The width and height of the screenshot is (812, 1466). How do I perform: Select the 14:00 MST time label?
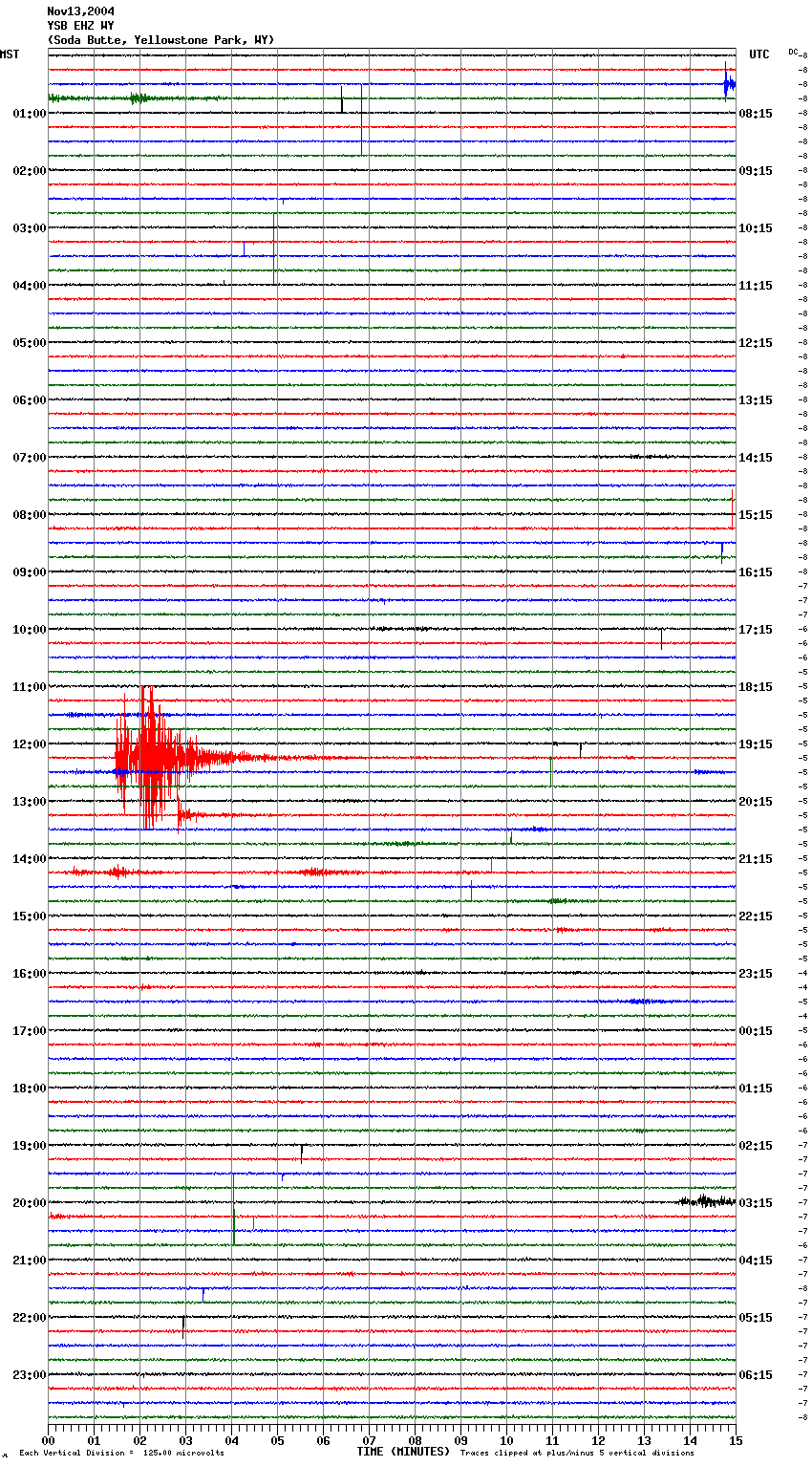click(30, 859)
